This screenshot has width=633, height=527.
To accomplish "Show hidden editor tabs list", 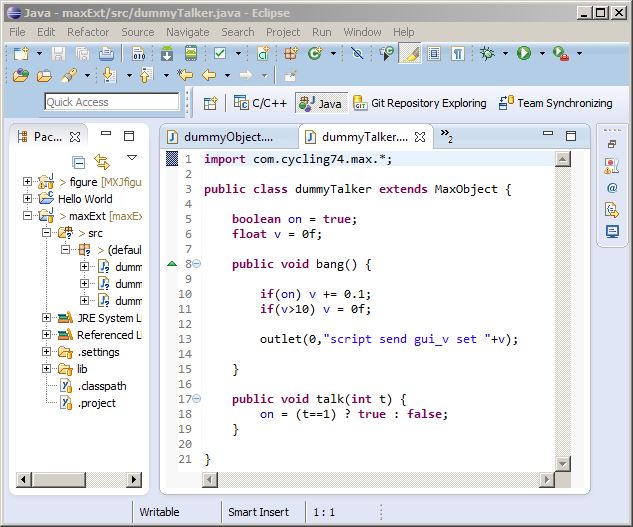I will click(x=447, y=137).
